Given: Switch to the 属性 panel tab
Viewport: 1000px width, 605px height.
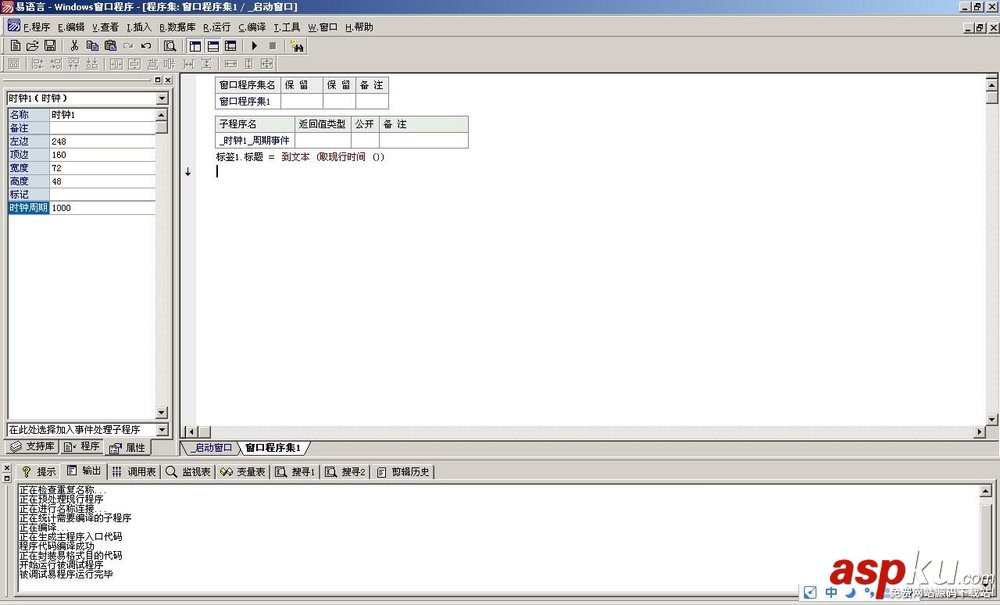Looking at the screenshot, I should [x=128, y=448].
